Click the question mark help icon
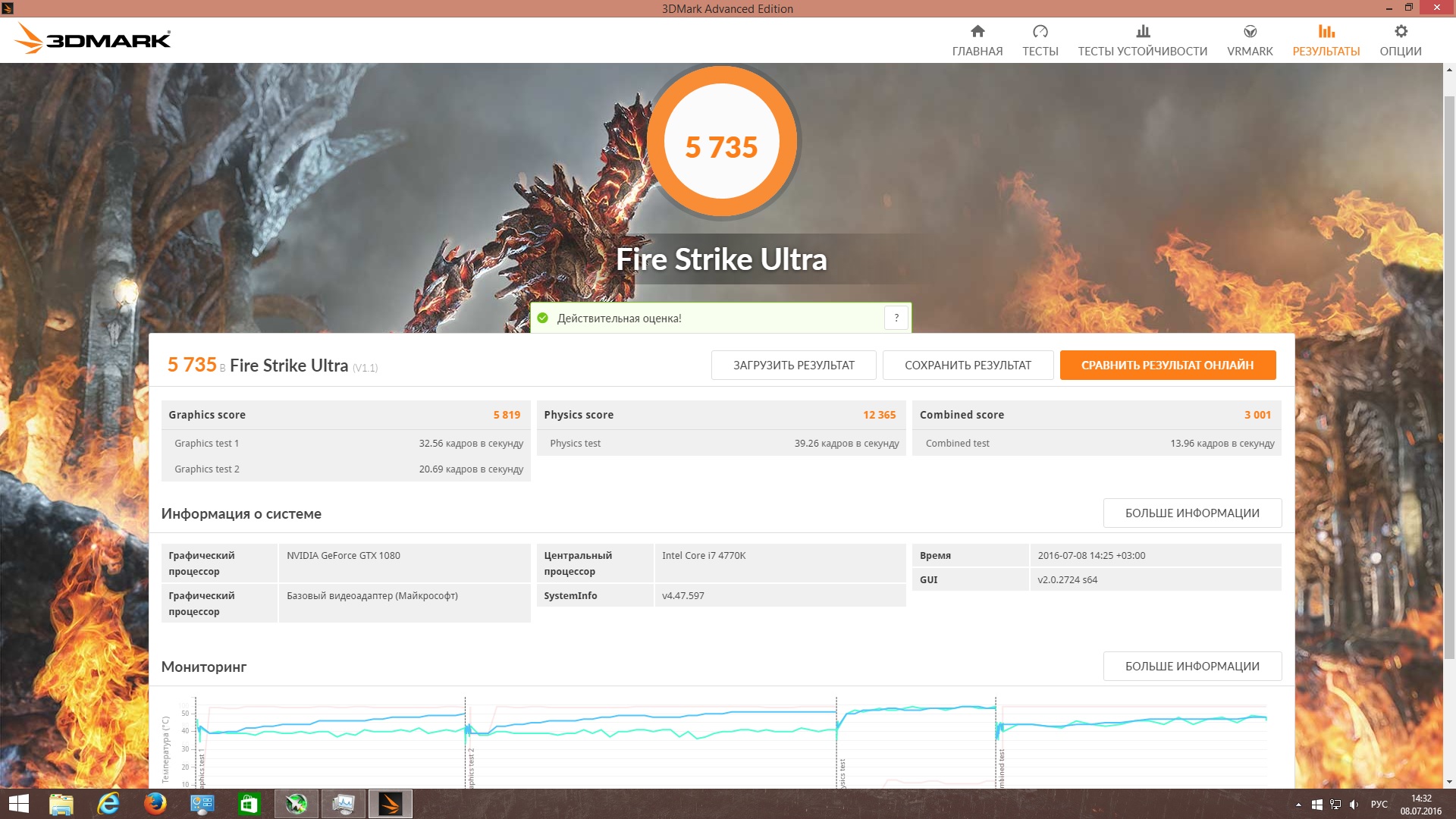1456x819 pixels. [896, 318]
